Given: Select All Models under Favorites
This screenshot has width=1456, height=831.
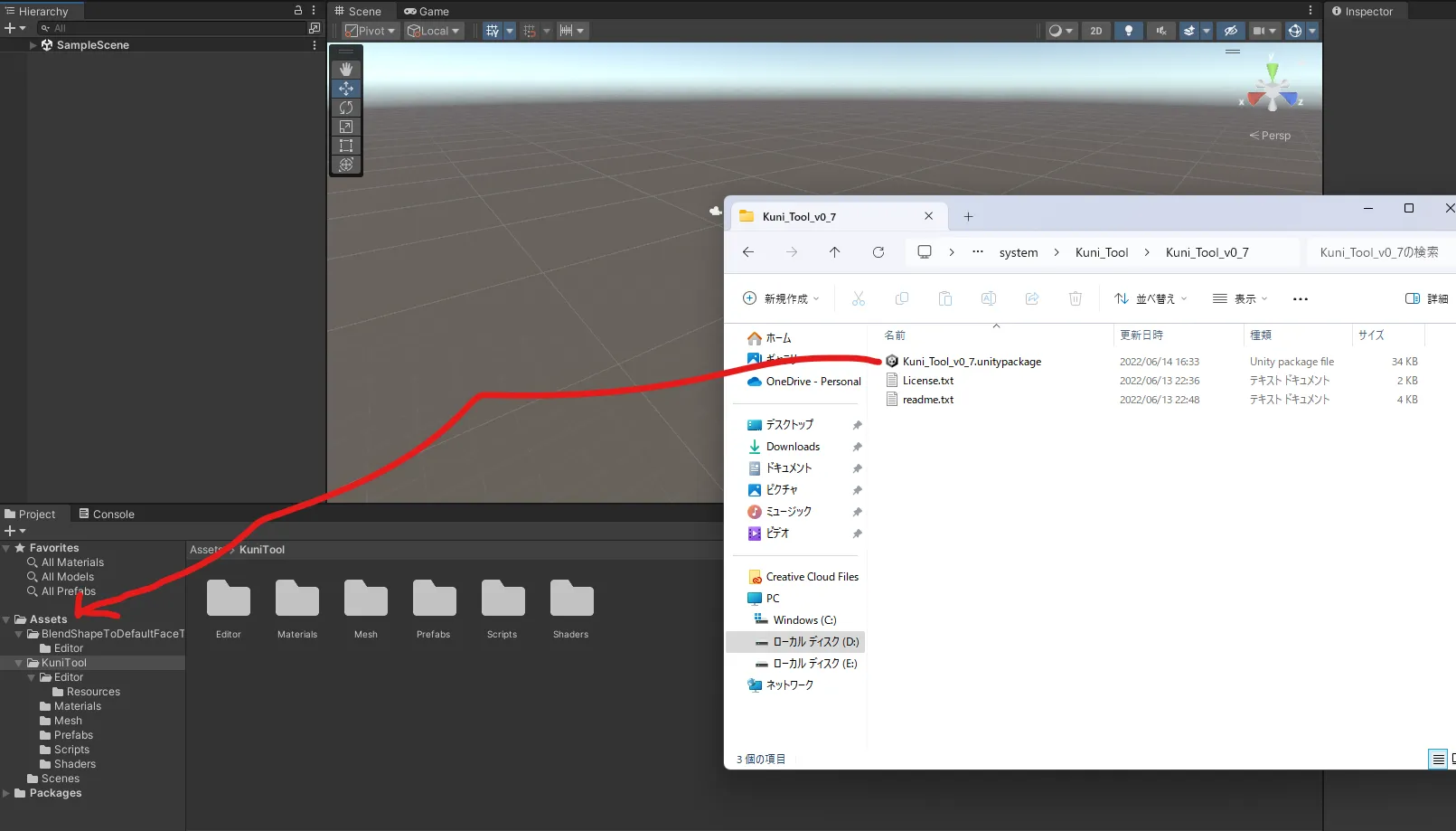Looking at the screenshot, I should coord(68,577).
